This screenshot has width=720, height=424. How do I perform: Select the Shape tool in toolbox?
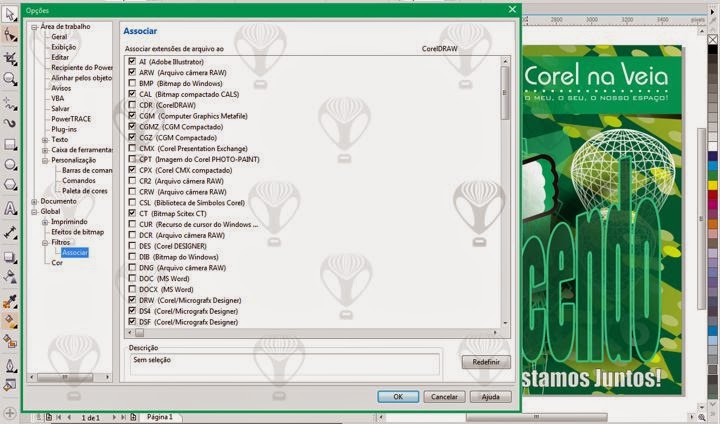[x=10, y=34]
